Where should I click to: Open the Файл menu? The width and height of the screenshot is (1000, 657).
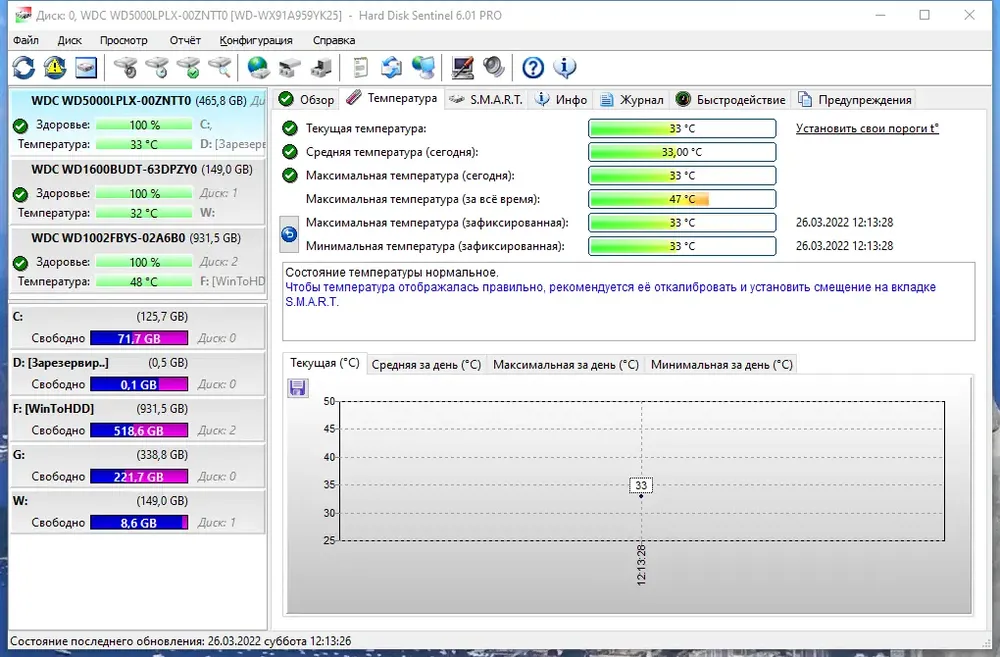26,40
